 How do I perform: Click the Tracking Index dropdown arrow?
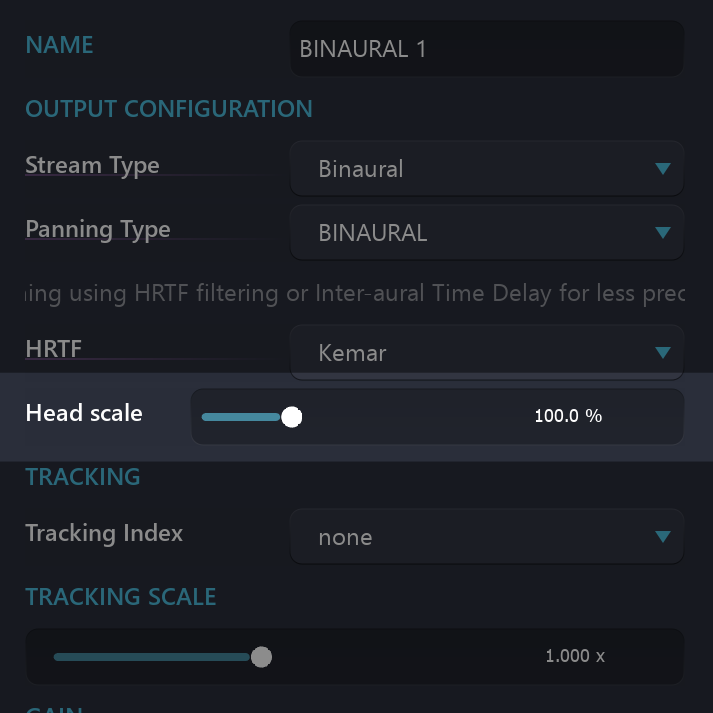[662, 537]
